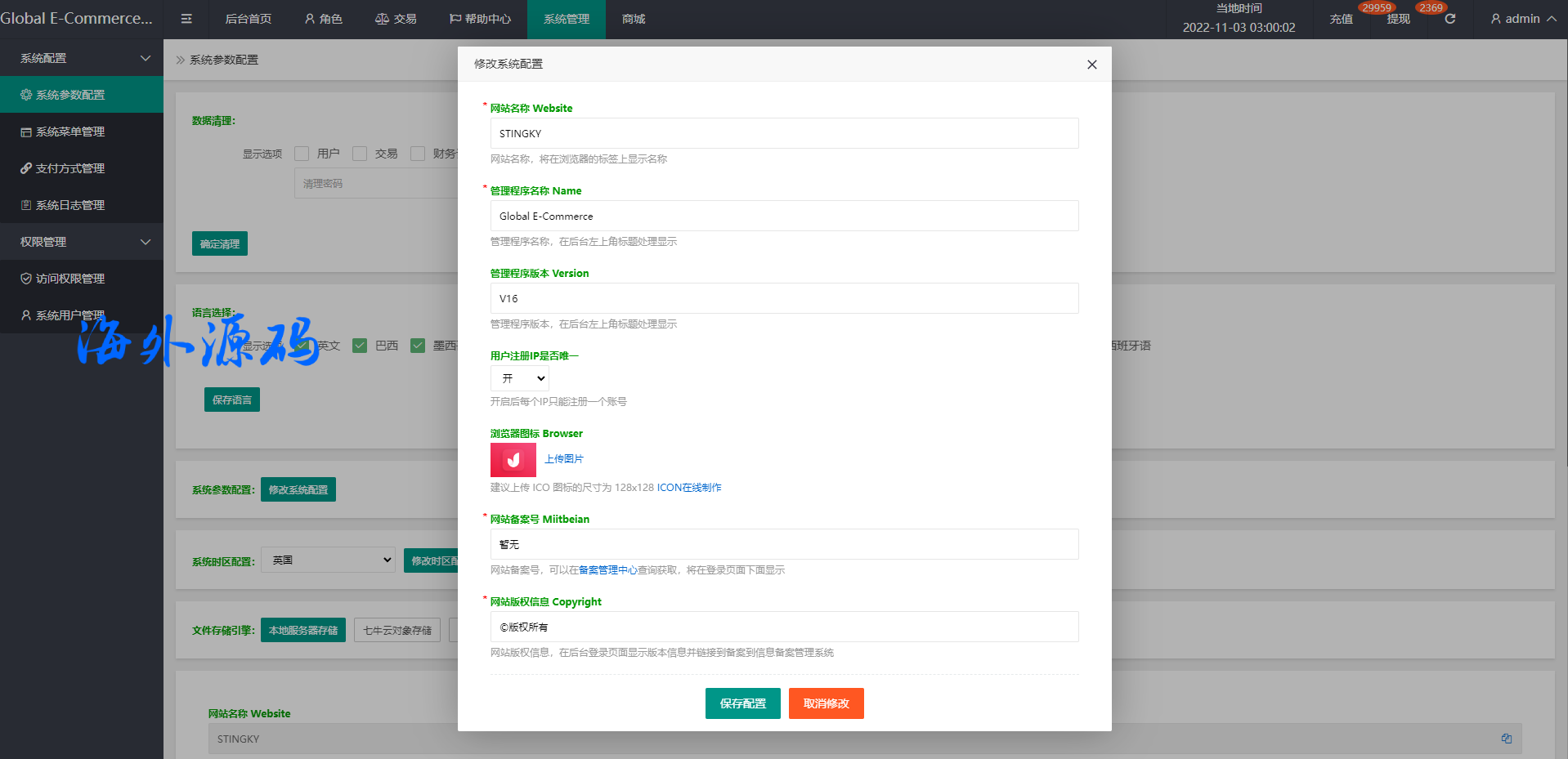
Task: Switch to the 帮助中心 top menu
Action: [480, 19]
